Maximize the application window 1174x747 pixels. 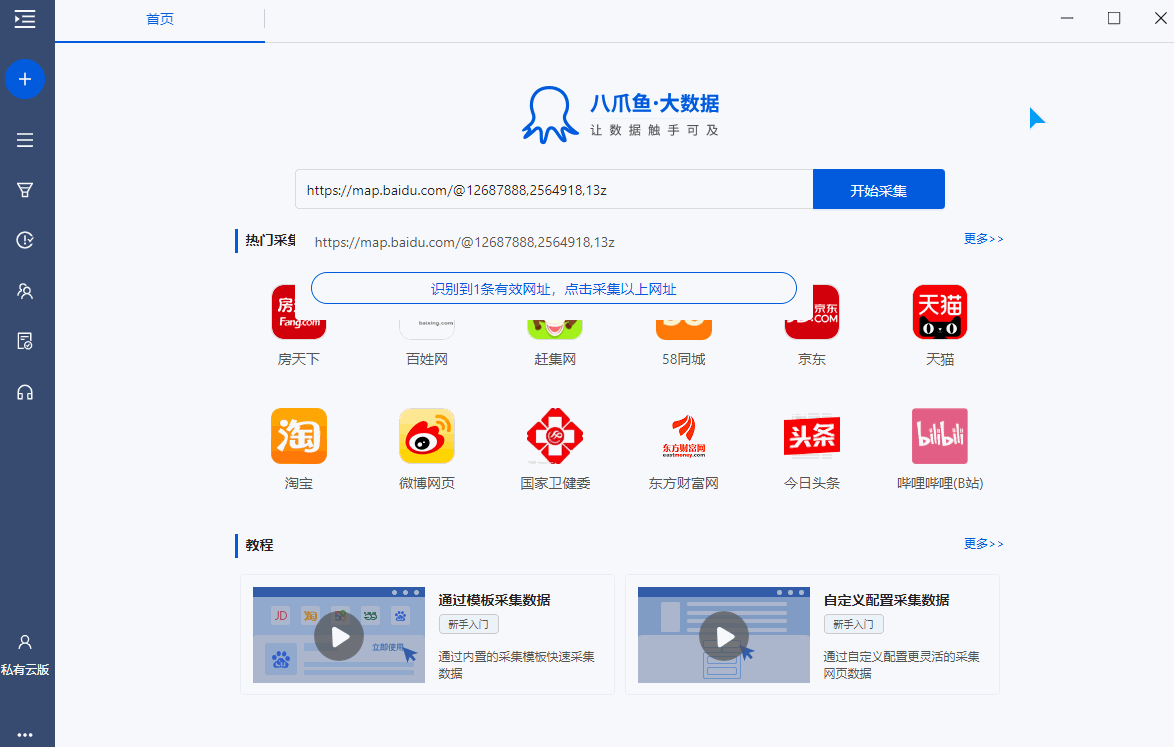pos(1114,18)
